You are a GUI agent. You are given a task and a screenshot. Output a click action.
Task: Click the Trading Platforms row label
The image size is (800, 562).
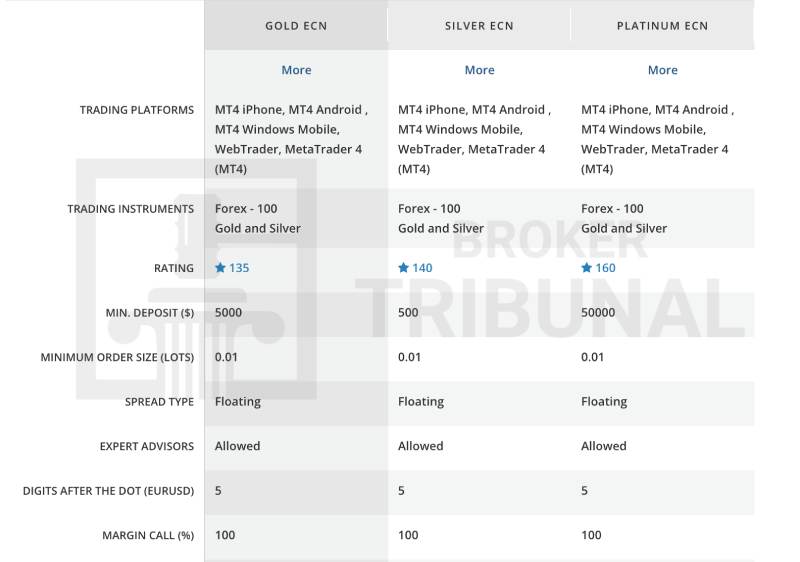[x=137, y=110]
